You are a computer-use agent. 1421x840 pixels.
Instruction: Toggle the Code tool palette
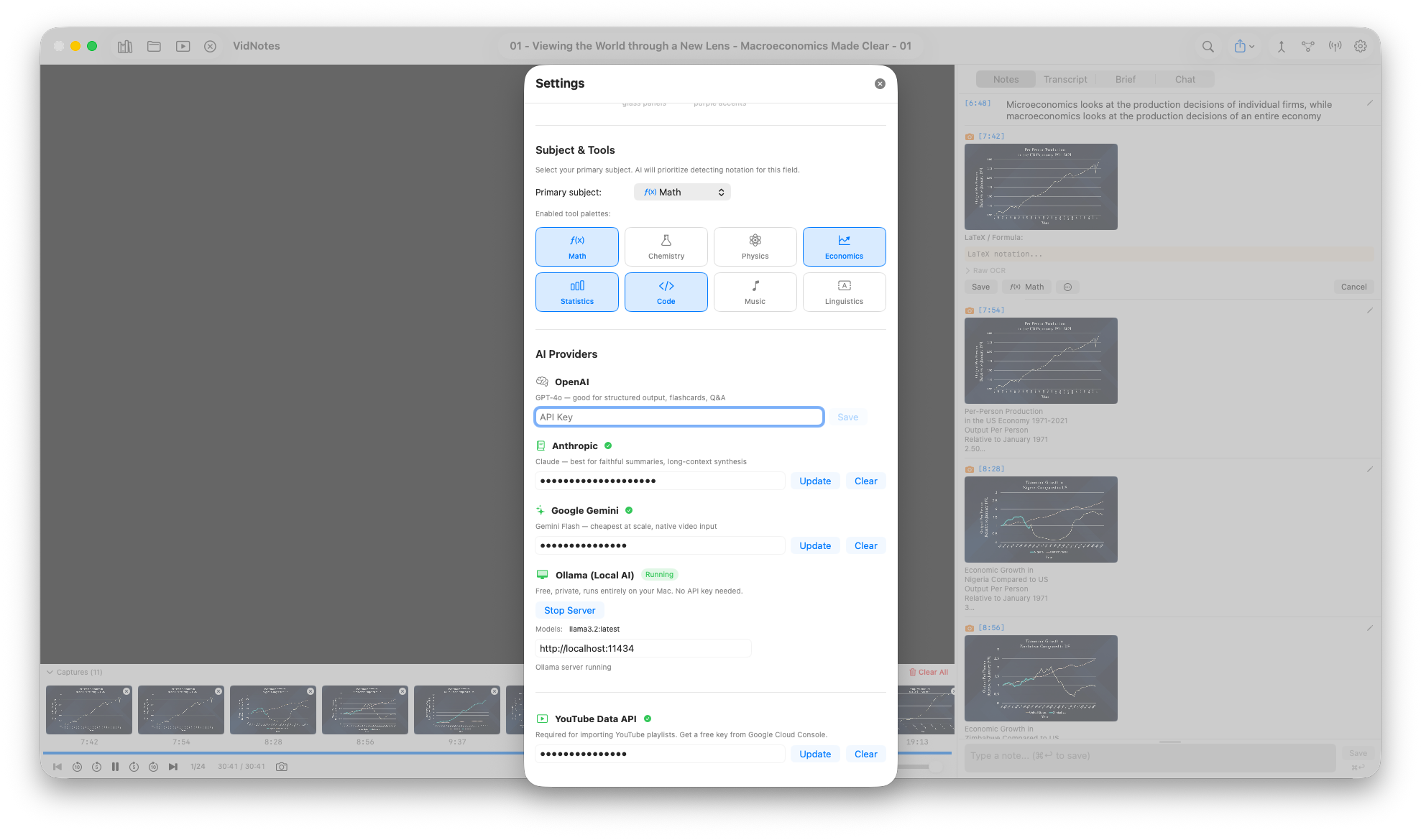[x=666, y=292]
